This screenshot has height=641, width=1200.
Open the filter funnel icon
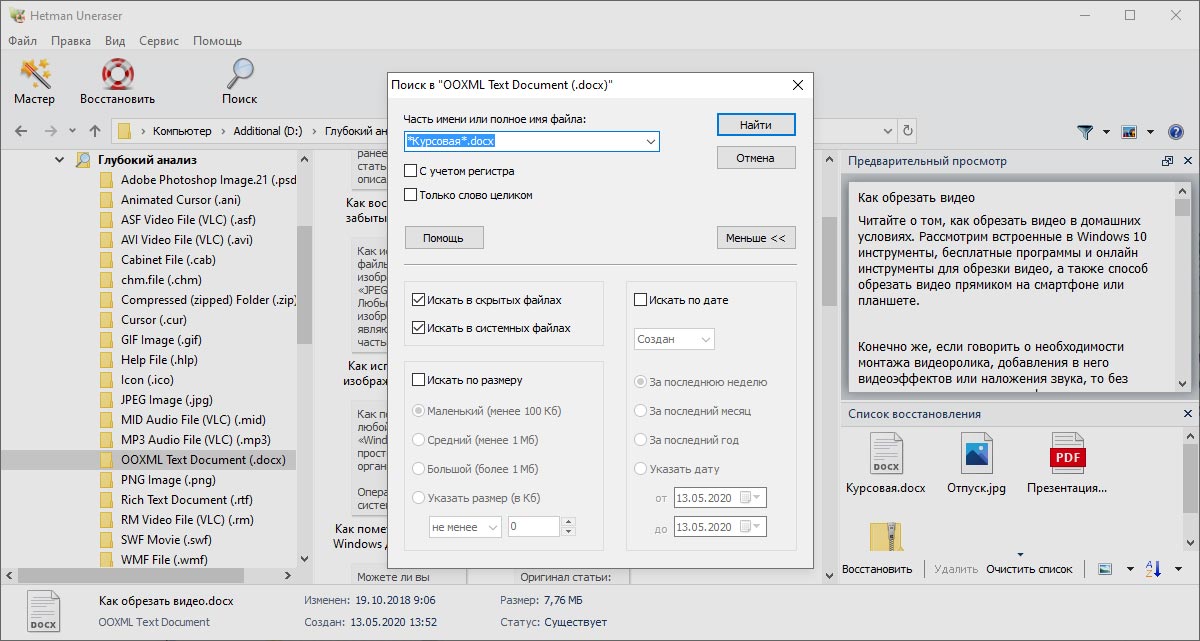[1085, 131]
